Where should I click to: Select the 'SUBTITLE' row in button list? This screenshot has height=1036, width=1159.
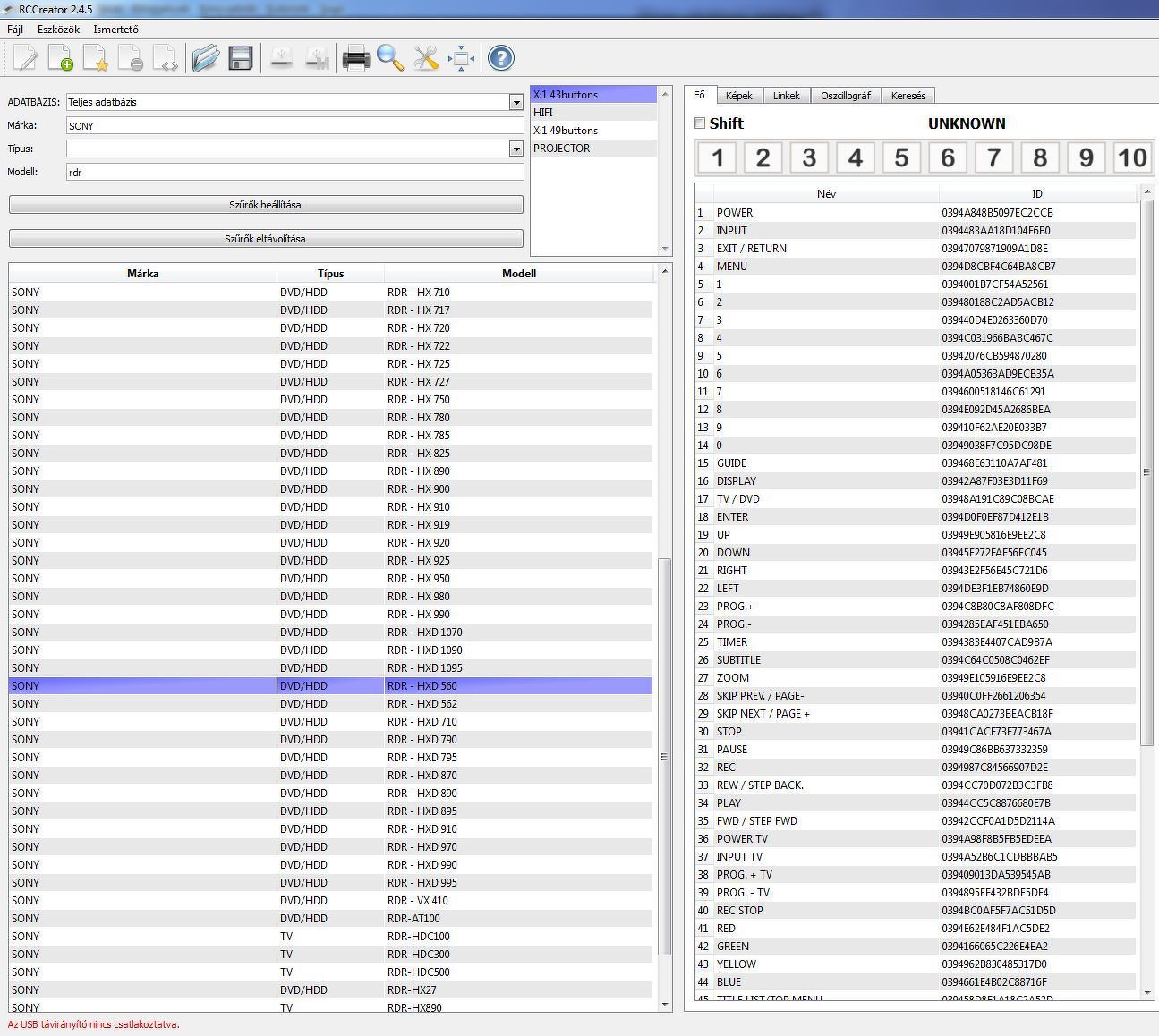(x=916, y=660)
